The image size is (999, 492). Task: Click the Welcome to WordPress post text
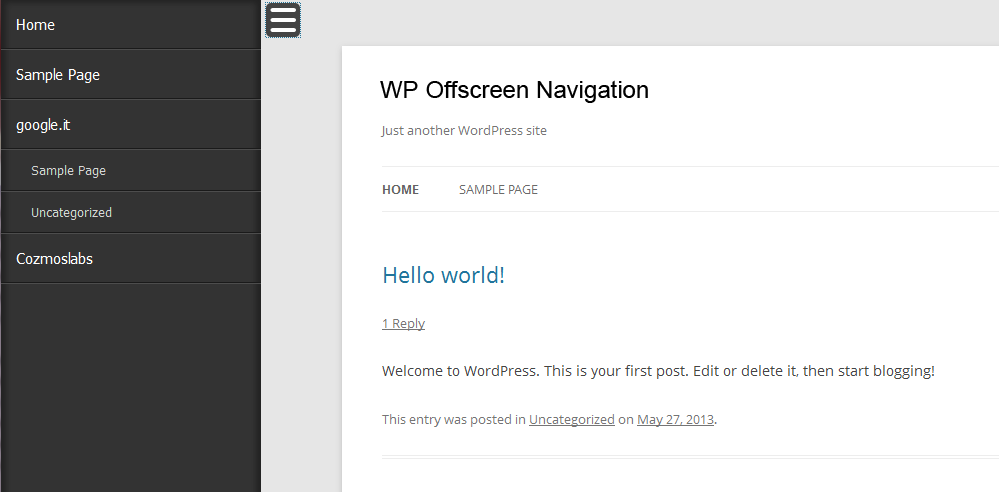(x=658, y=371)
